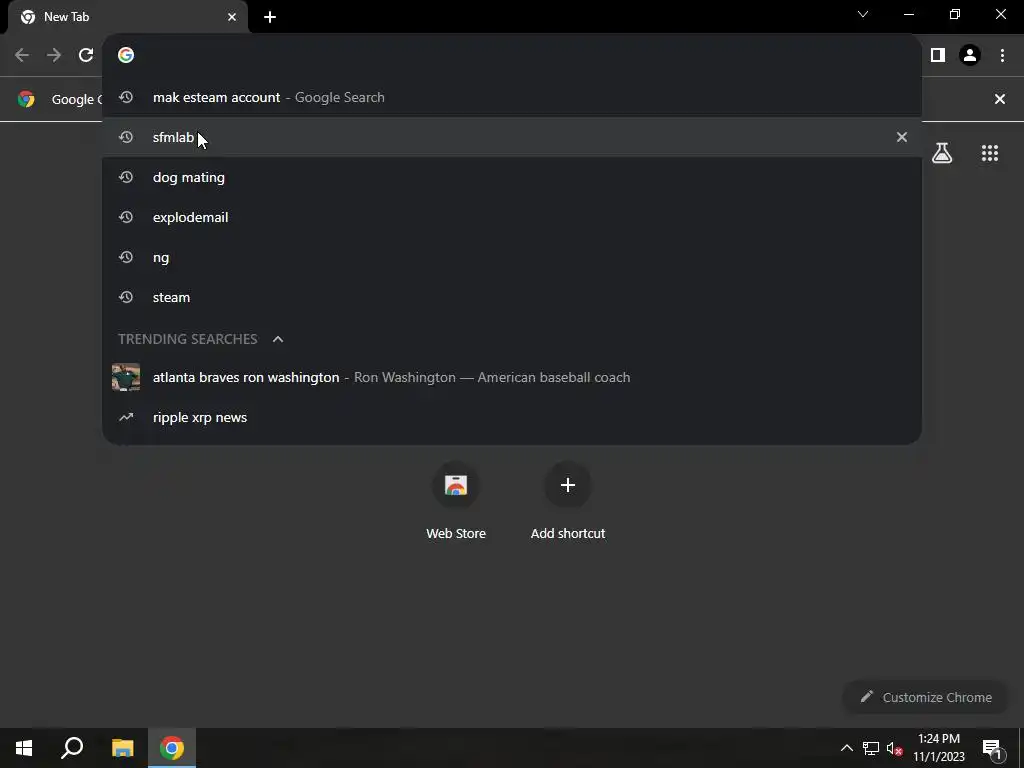Open the side panel icon
This screenshot has height=768, width=1024.
click(938, 56)
